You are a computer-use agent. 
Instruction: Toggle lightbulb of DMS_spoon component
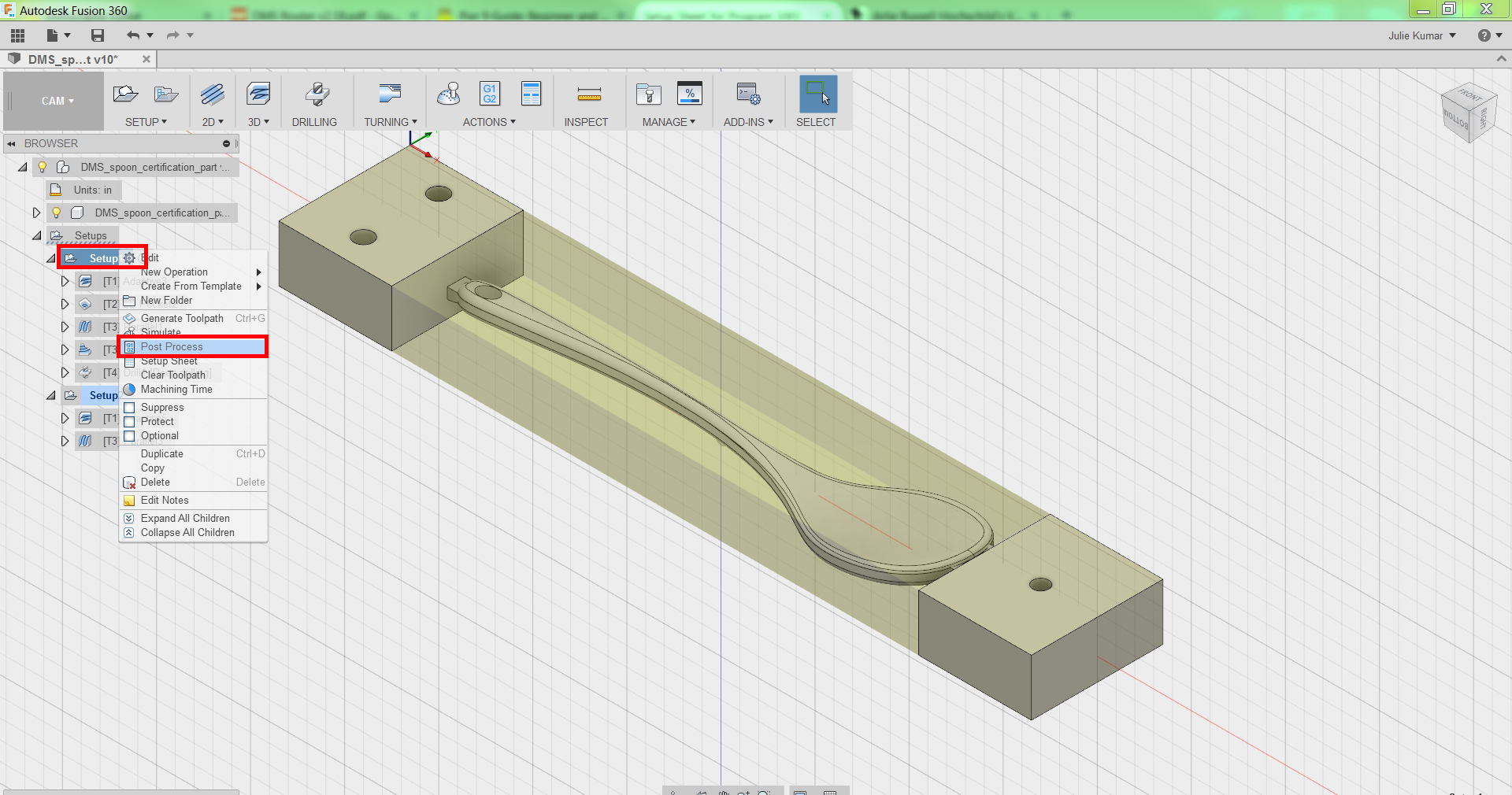click(x=57, y=213)
